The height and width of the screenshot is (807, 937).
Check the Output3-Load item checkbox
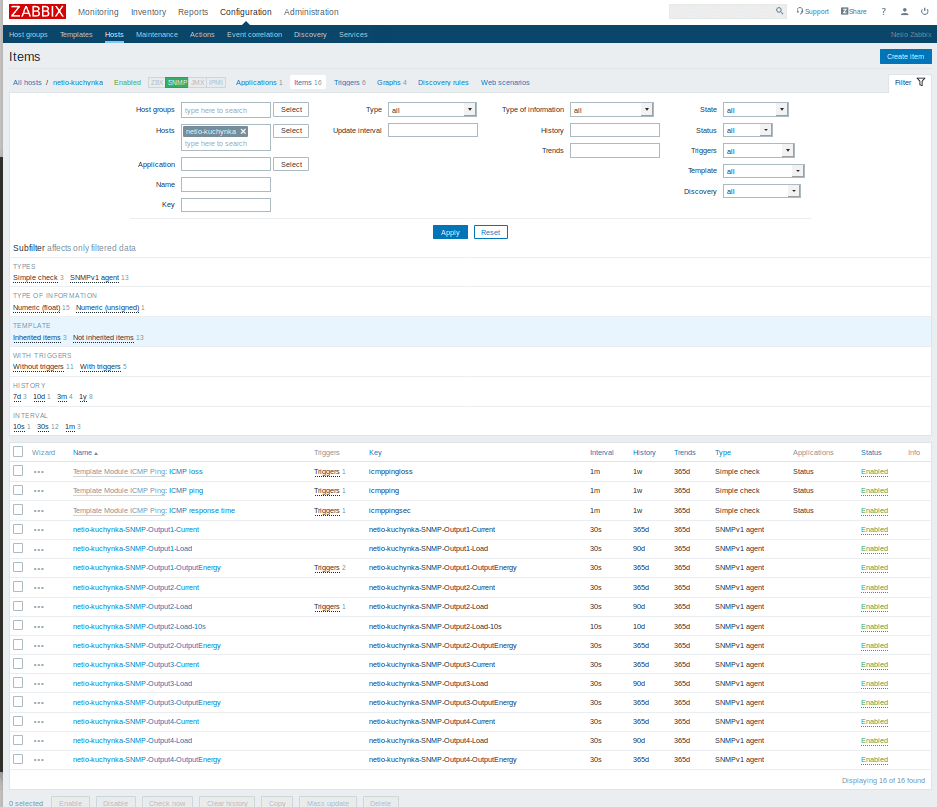[18, 683]
